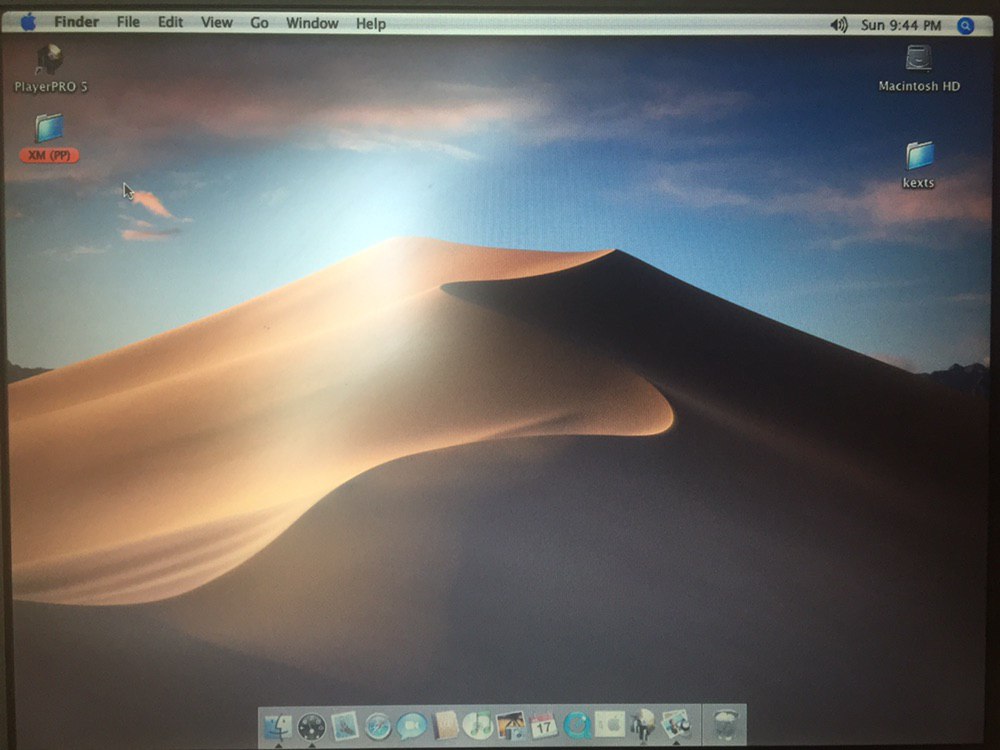Open Dashboard from the Dock
Image resolution: width=1000 pixels, height=750 pixels.
tap(312, 726)
